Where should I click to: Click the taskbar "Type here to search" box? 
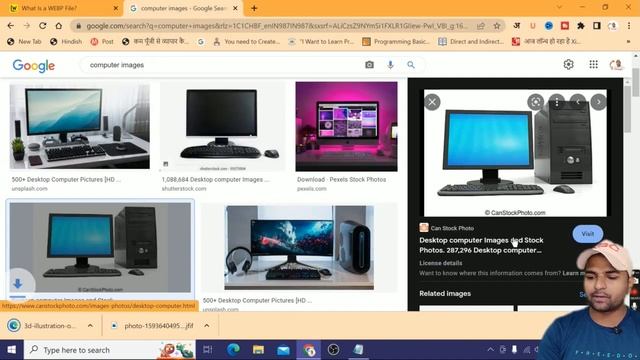[110, 350]
